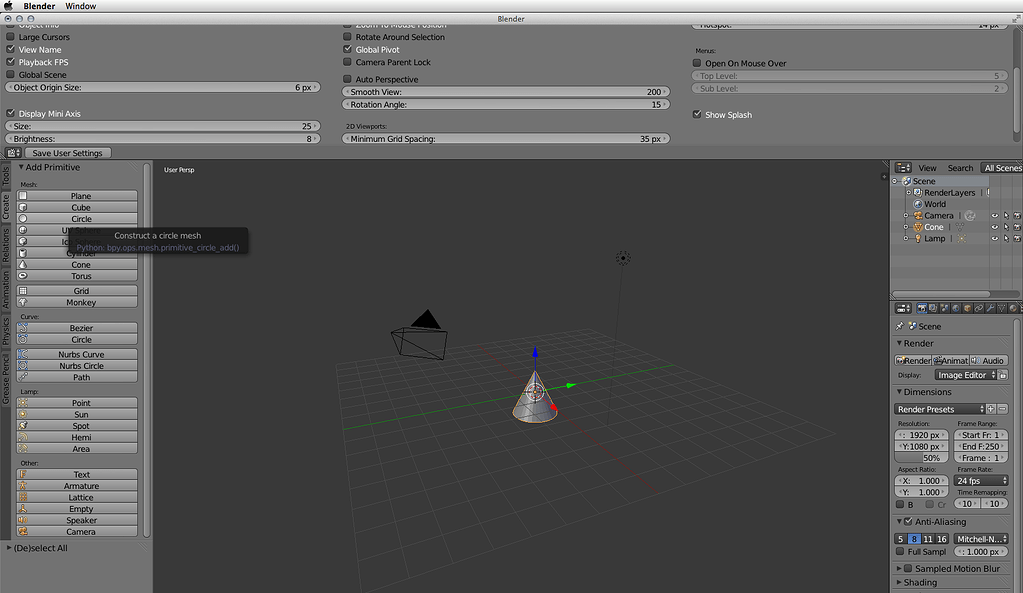This screenshot has height=593, width=1023.
Task: Remove render preset with minus icon
Action: 1003,409
